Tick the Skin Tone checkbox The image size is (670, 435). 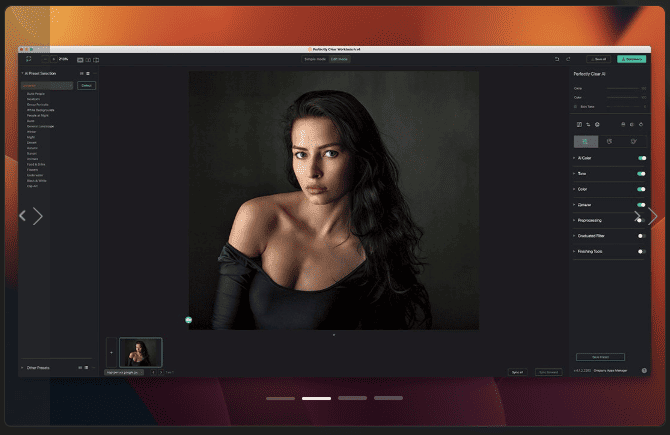pos(575,106)
